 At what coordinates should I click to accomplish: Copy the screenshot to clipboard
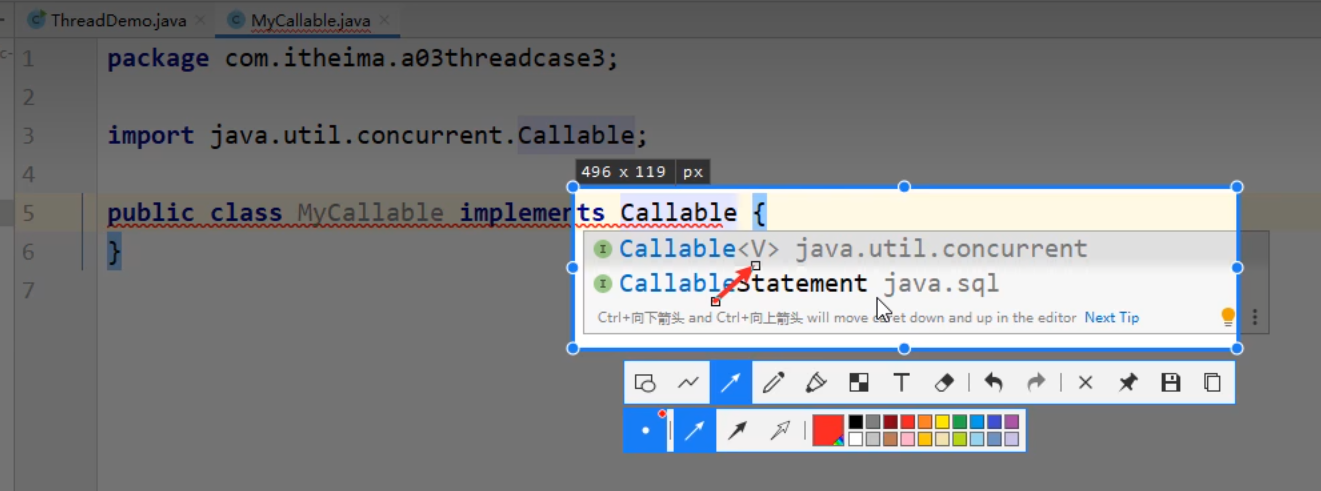(x=1212, y=383)
